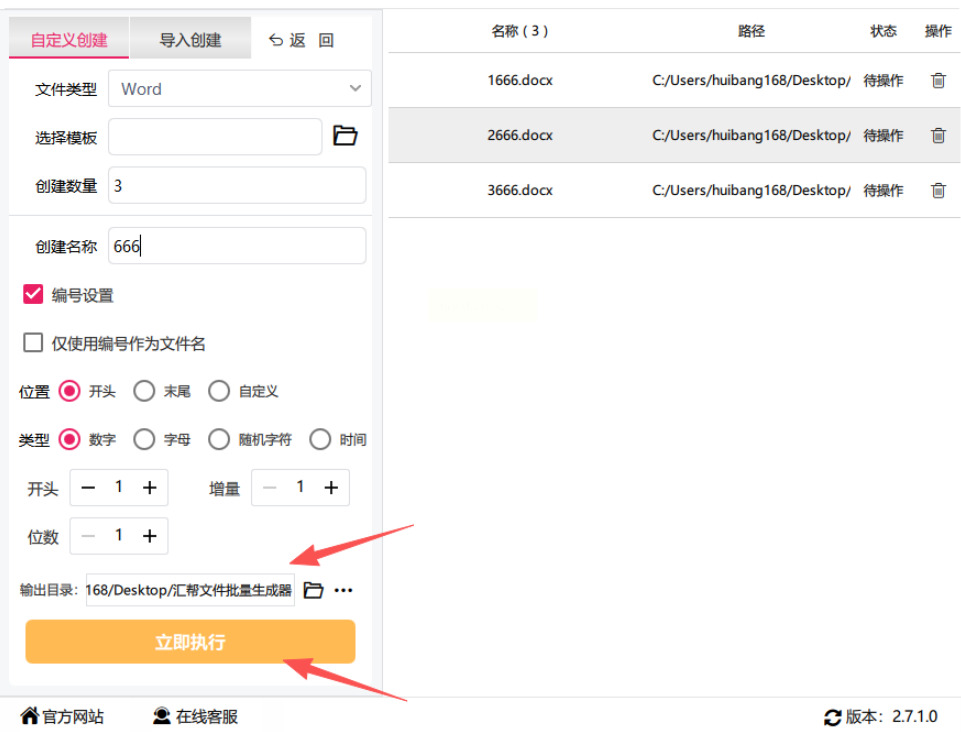Click 待操作 status of 3666.docx
This screenshot has height=732, width=961.
[x=883, y=191]
